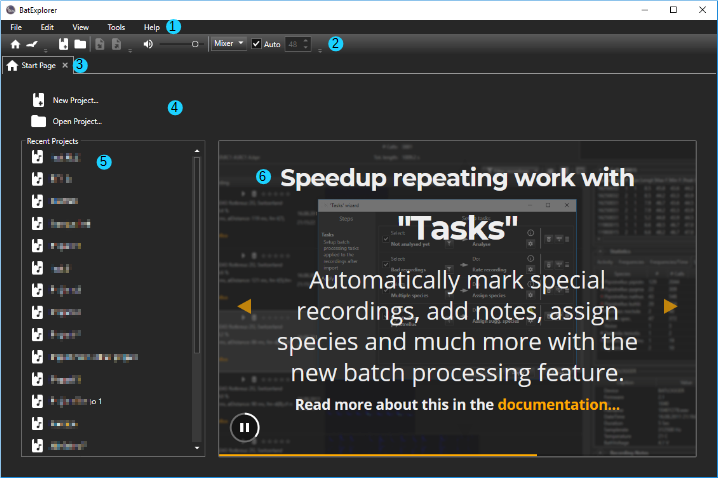Click Open Project... on the start page
The image size is (718, 478).
[66, 121]
